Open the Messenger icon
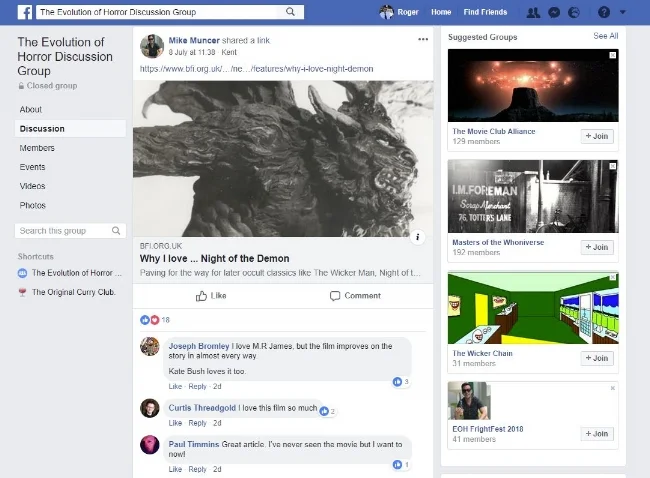The height and width of the screenshot is (478, 650). [554, 12]
